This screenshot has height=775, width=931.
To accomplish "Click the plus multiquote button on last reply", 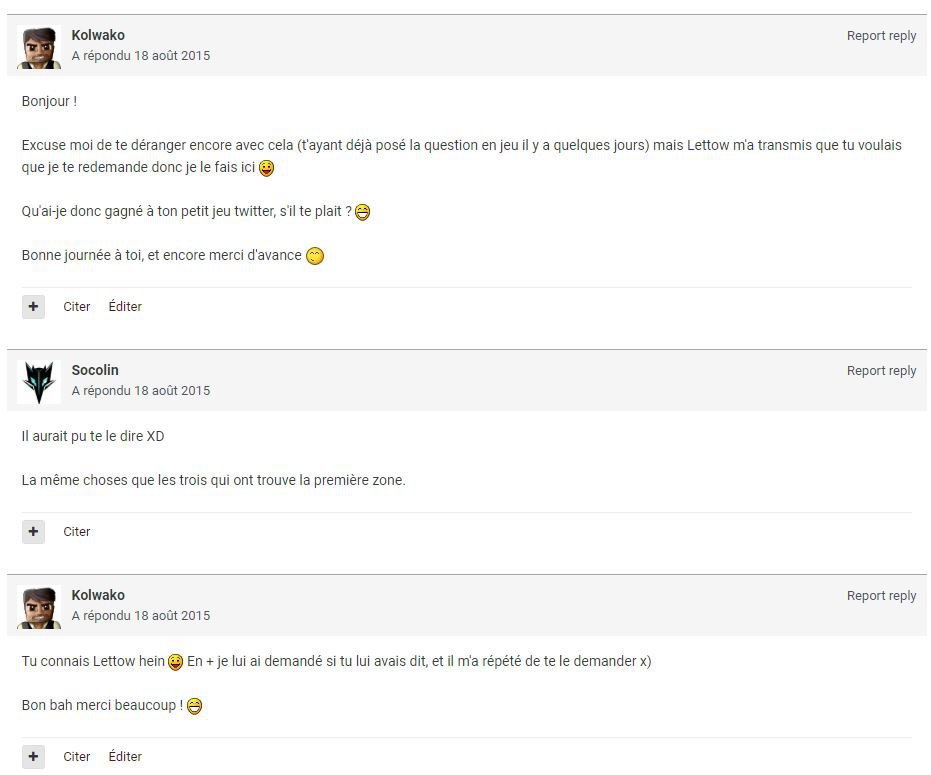I will tap(33, 757).
